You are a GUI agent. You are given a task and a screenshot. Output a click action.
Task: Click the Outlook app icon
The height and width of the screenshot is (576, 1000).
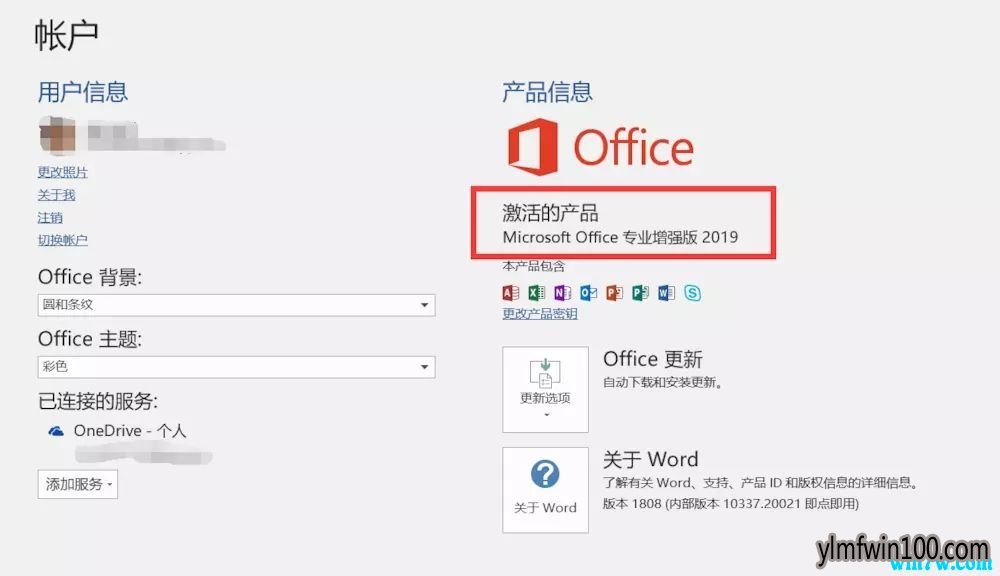[x=589, y=293]
